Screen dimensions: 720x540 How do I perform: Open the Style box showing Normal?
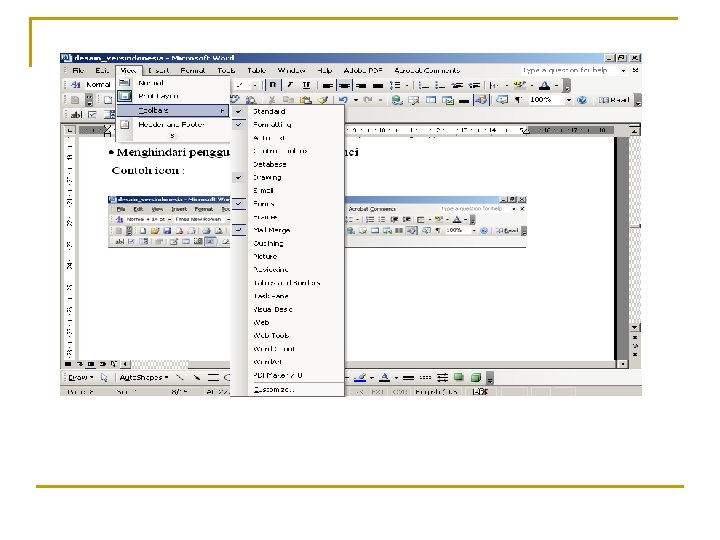[x=98, y=84]
